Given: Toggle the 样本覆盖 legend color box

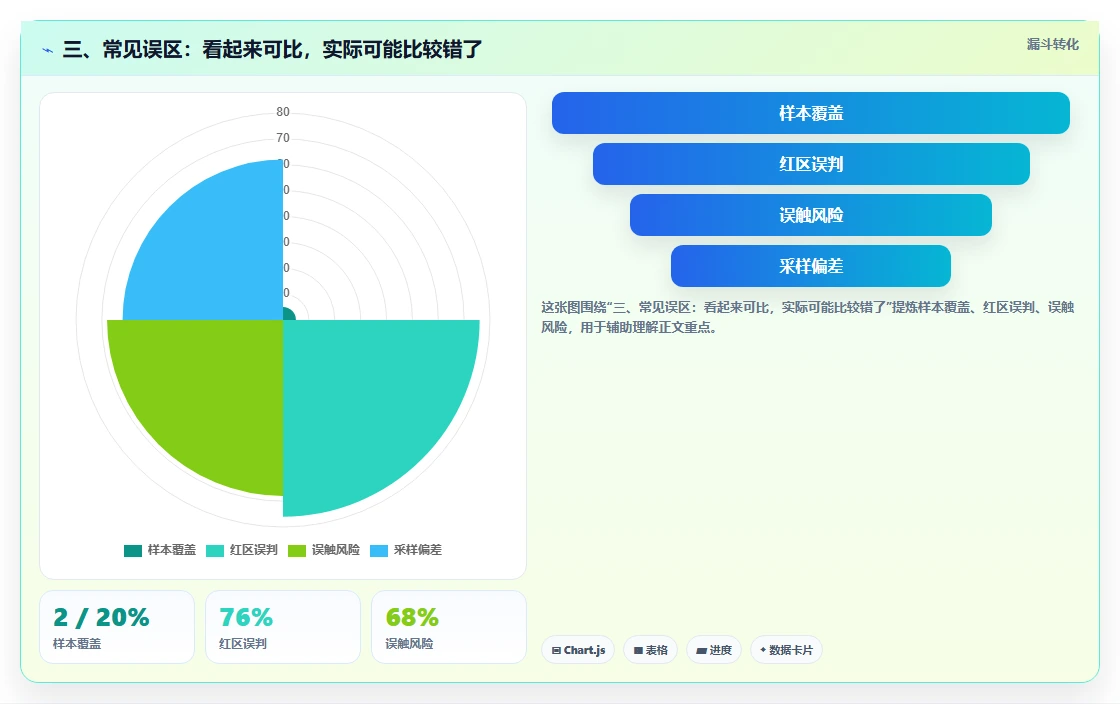Looking at the screenshot, I should 133,550.
